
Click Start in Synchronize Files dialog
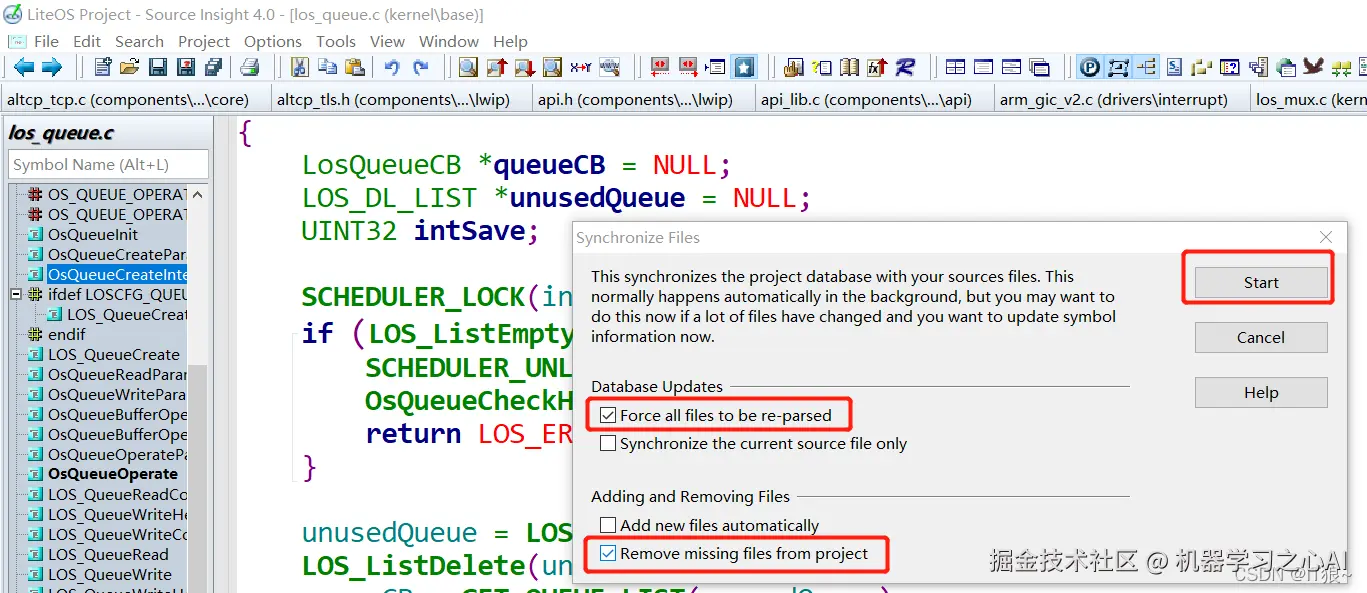(x=1261, y=282)
